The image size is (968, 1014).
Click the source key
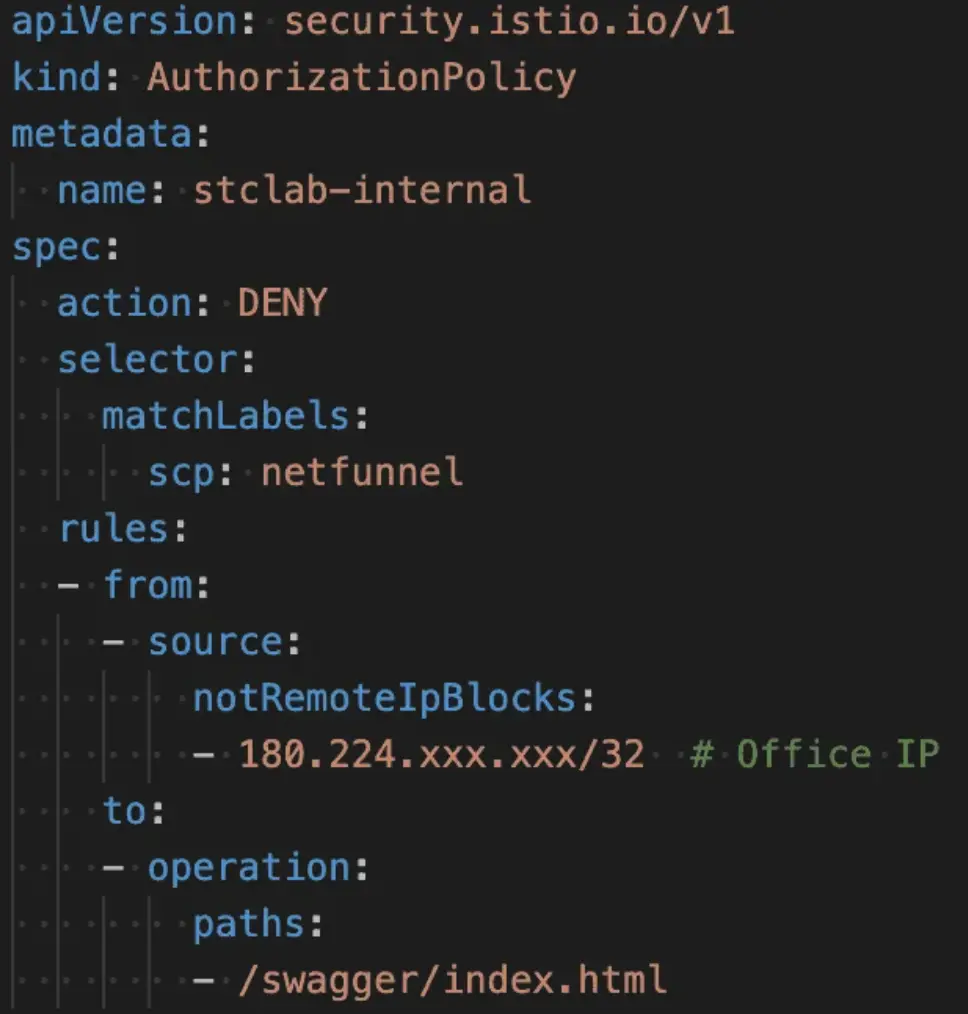tap(214, 641)
